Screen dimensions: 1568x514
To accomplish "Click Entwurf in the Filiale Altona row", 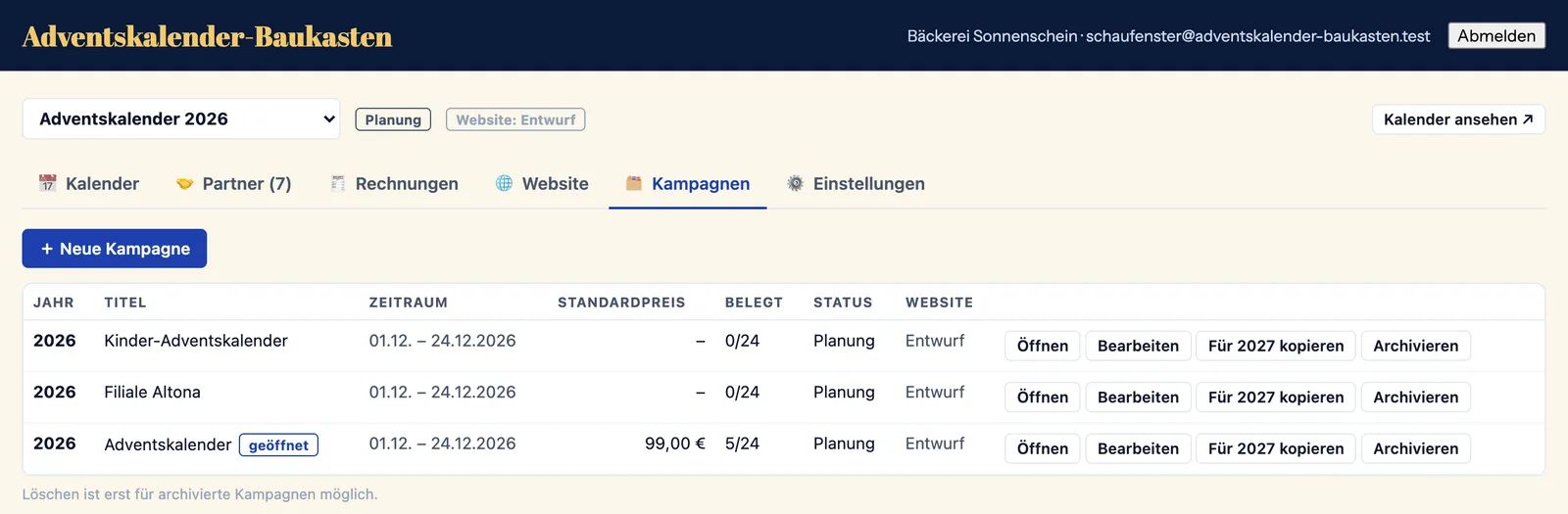I will tap(935, 393).
